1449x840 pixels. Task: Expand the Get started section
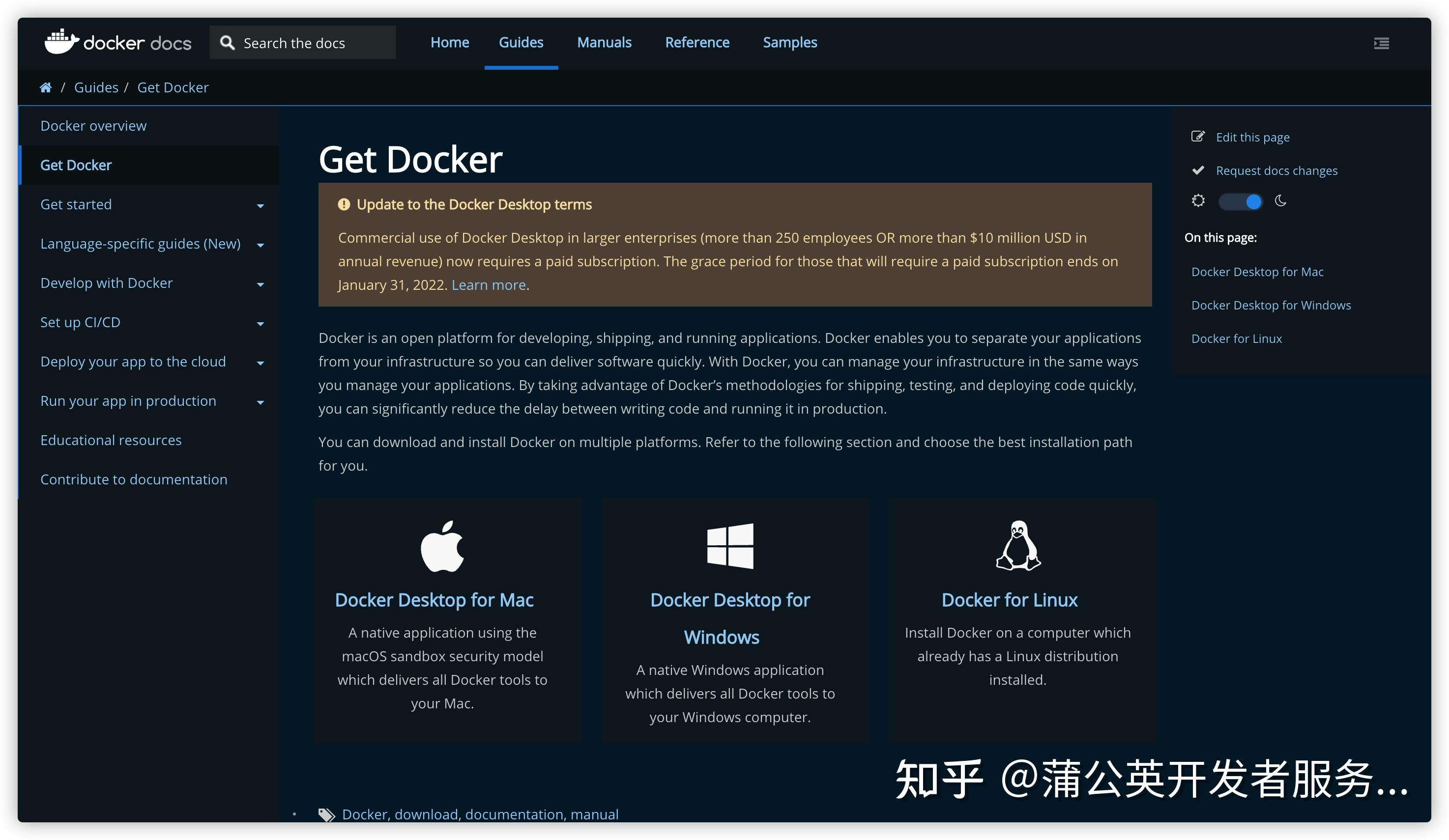pos(260,206)
